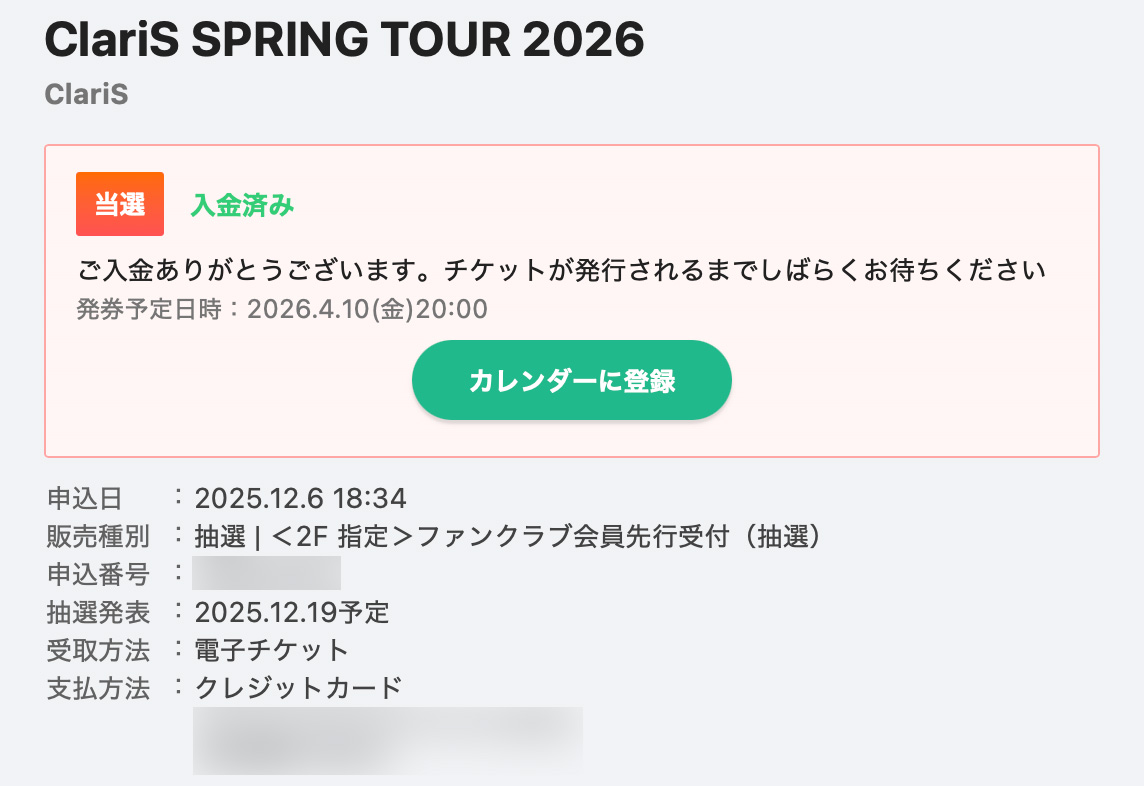This screenshot has width=1144, height=786.
Task: Click the blurred application number value
Action: click(267, 574)
